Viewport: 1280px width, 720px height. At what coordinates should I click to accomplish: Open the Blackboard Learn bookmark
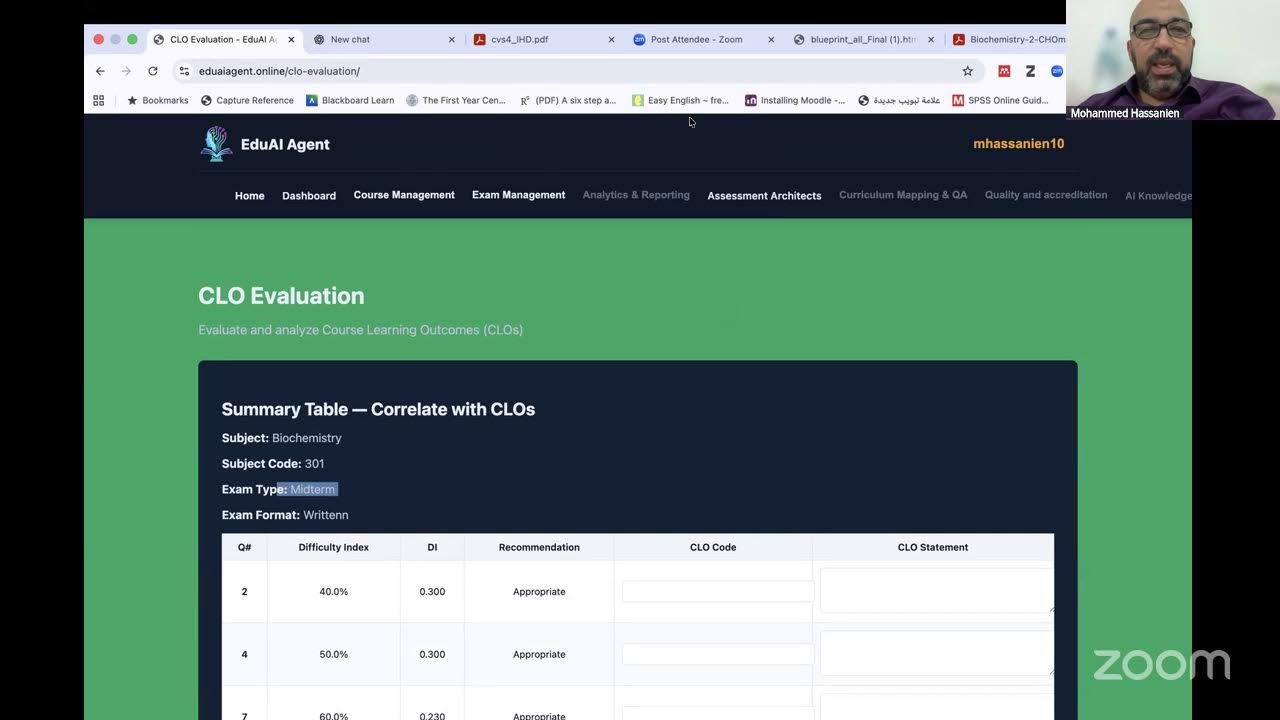point(350,100)
